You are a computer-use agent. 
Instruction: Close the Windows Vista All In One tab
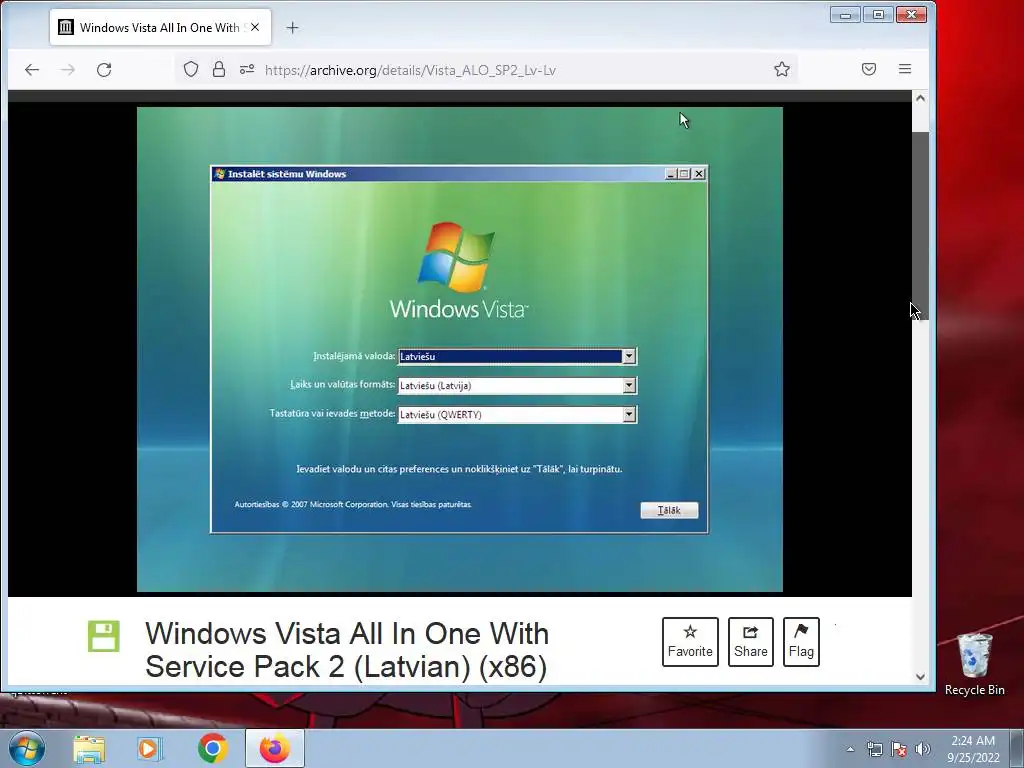255,27
